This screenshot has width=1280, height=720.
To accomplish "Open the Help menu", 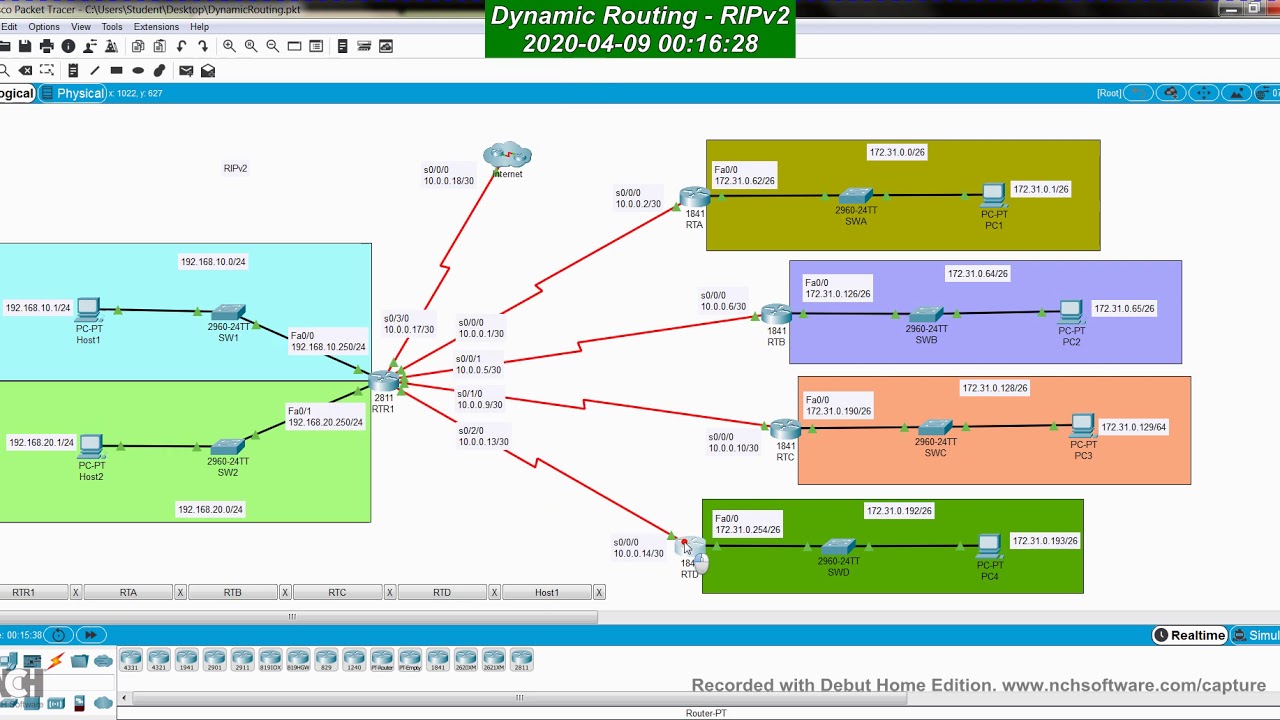I will coord(199,27).
